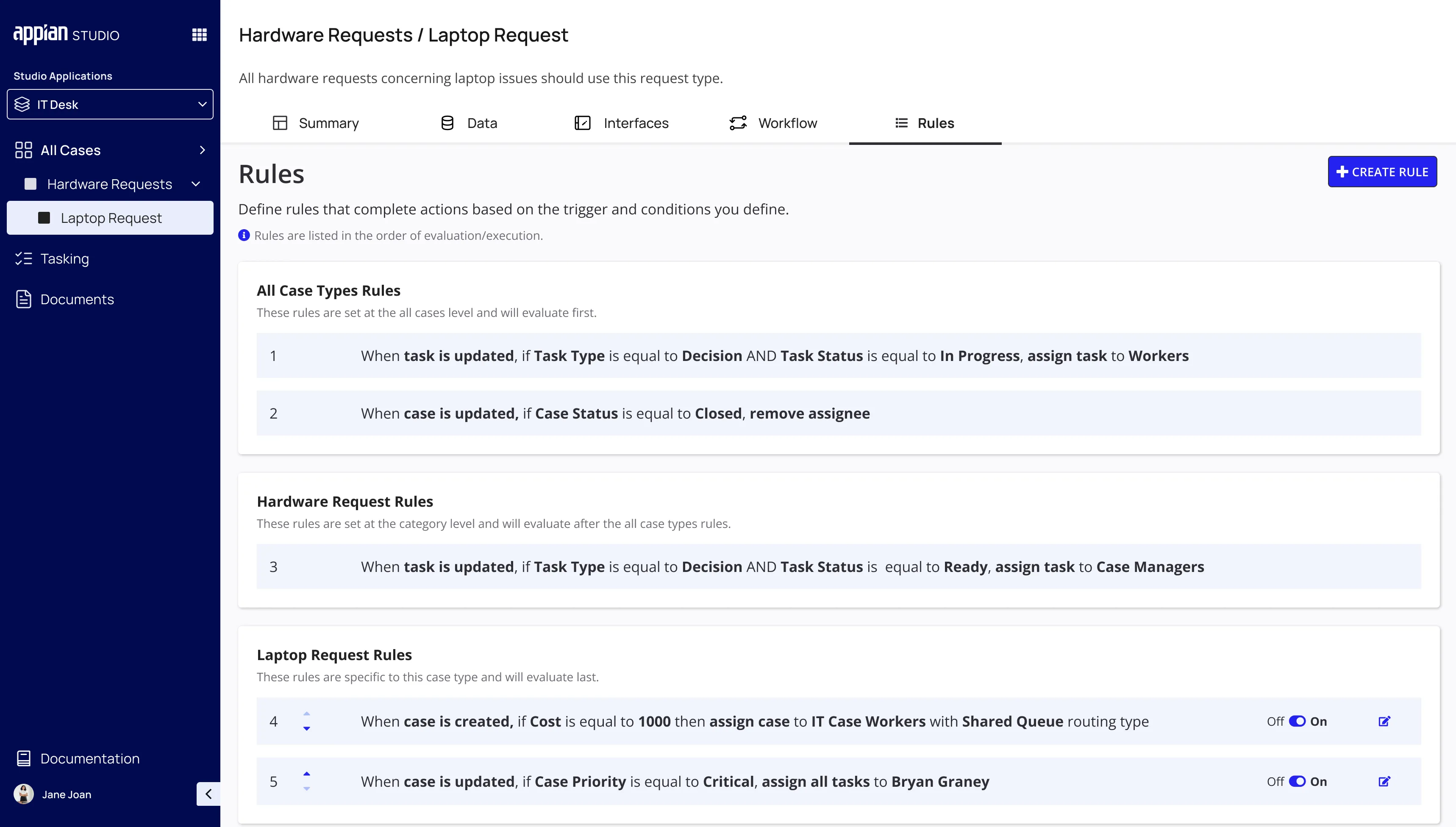The width and height of the screenshot is (1456, 827).
Task: Collapse the sidebar with the left arrow
Action: (x=208, y=794)
